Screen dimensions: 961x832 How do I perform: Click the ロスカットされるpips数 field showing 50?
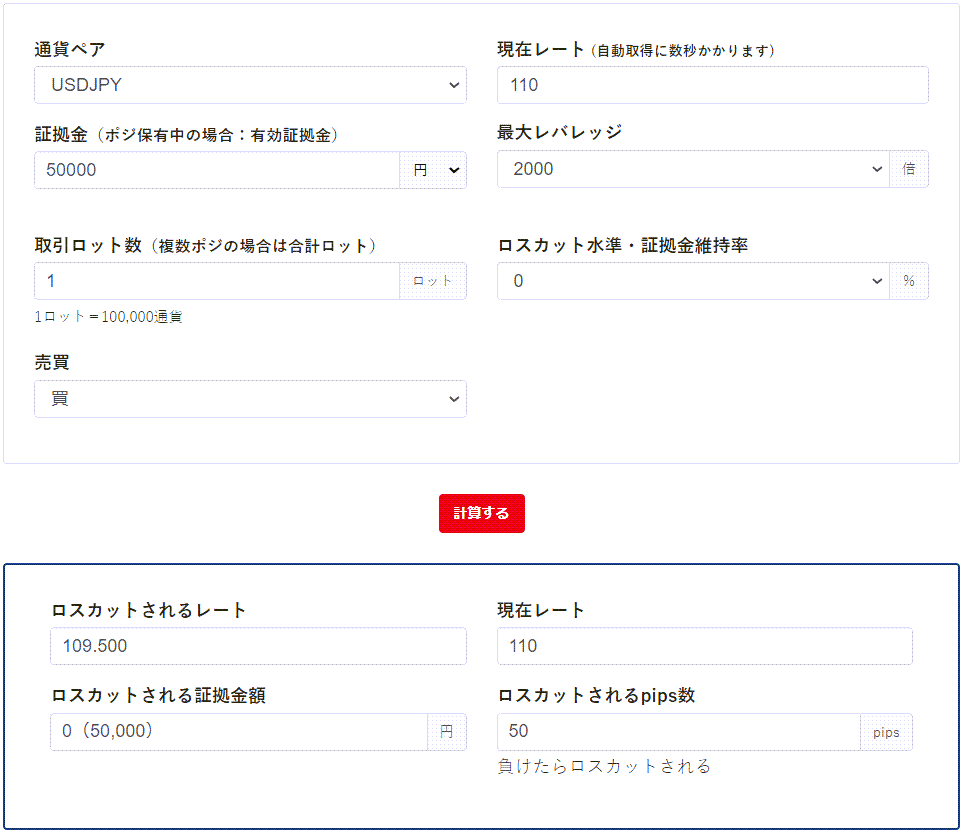click(x=678, y=732)
